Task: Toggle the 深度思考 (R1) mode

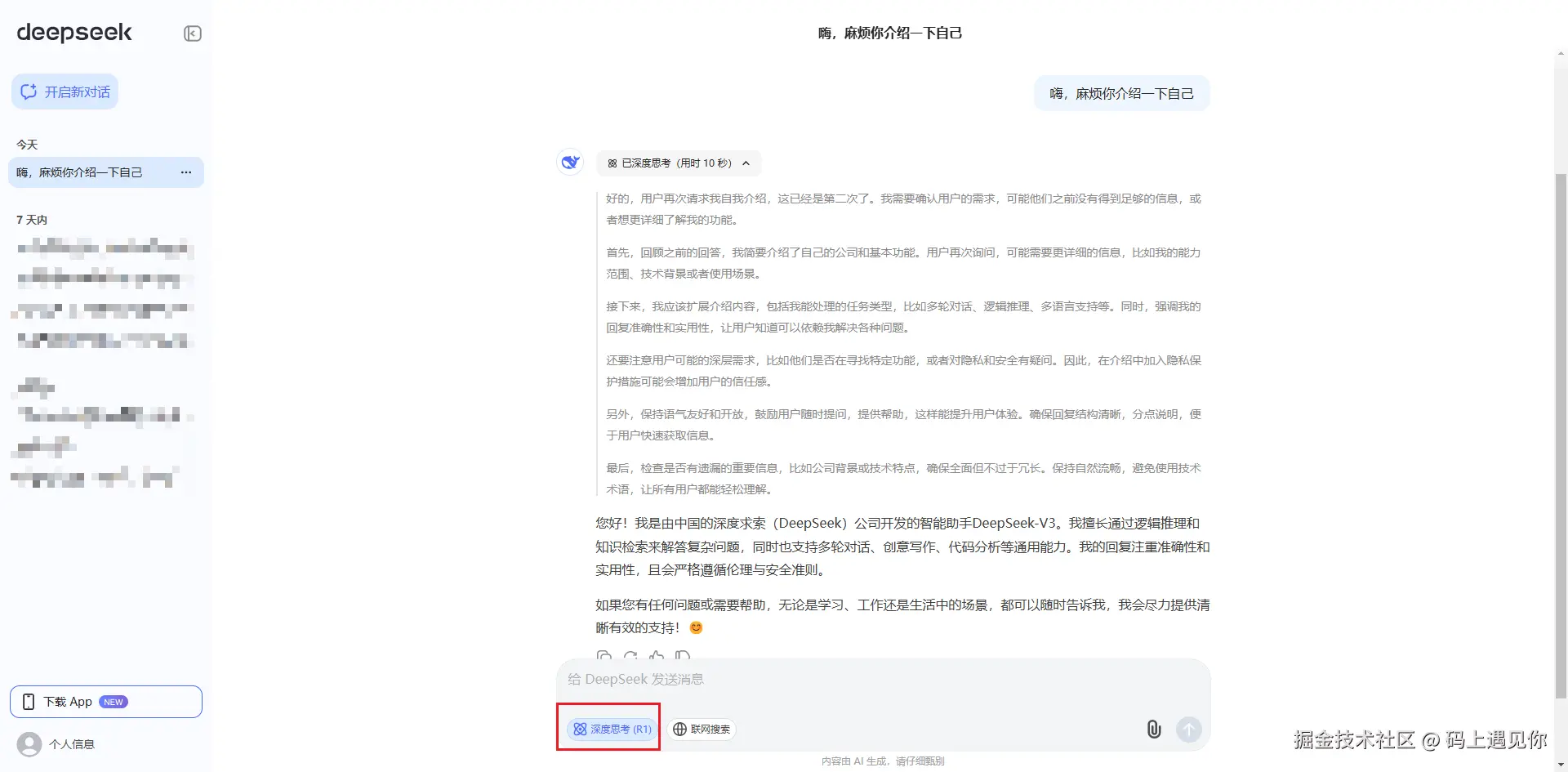Action: pyautogui.click(x=611, y=729)
